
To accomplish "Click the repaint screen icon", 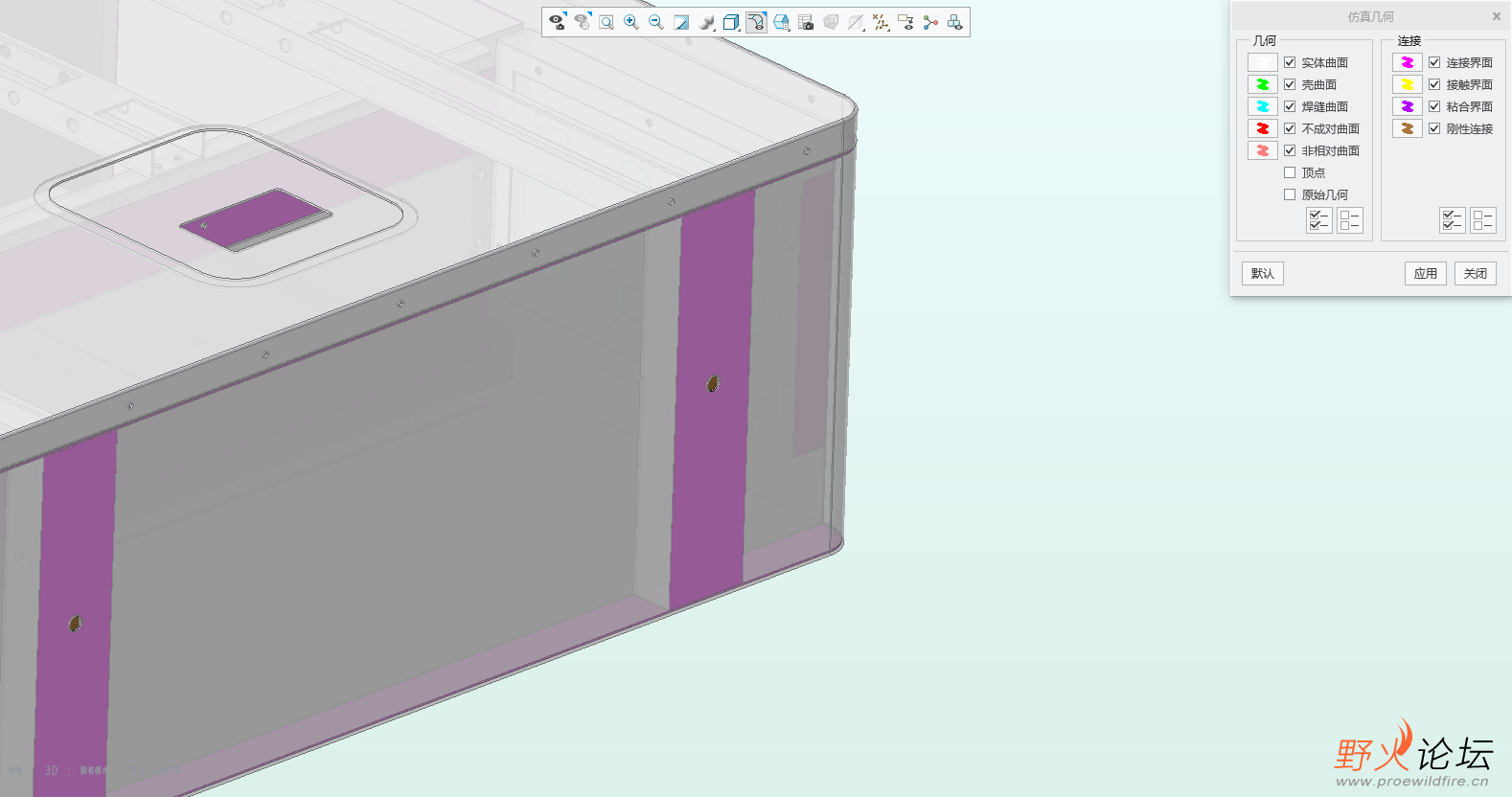I will pos(681,22).
